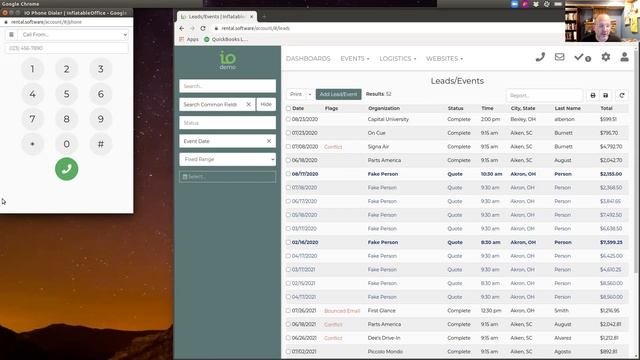Open the email envelope icon

559,57
